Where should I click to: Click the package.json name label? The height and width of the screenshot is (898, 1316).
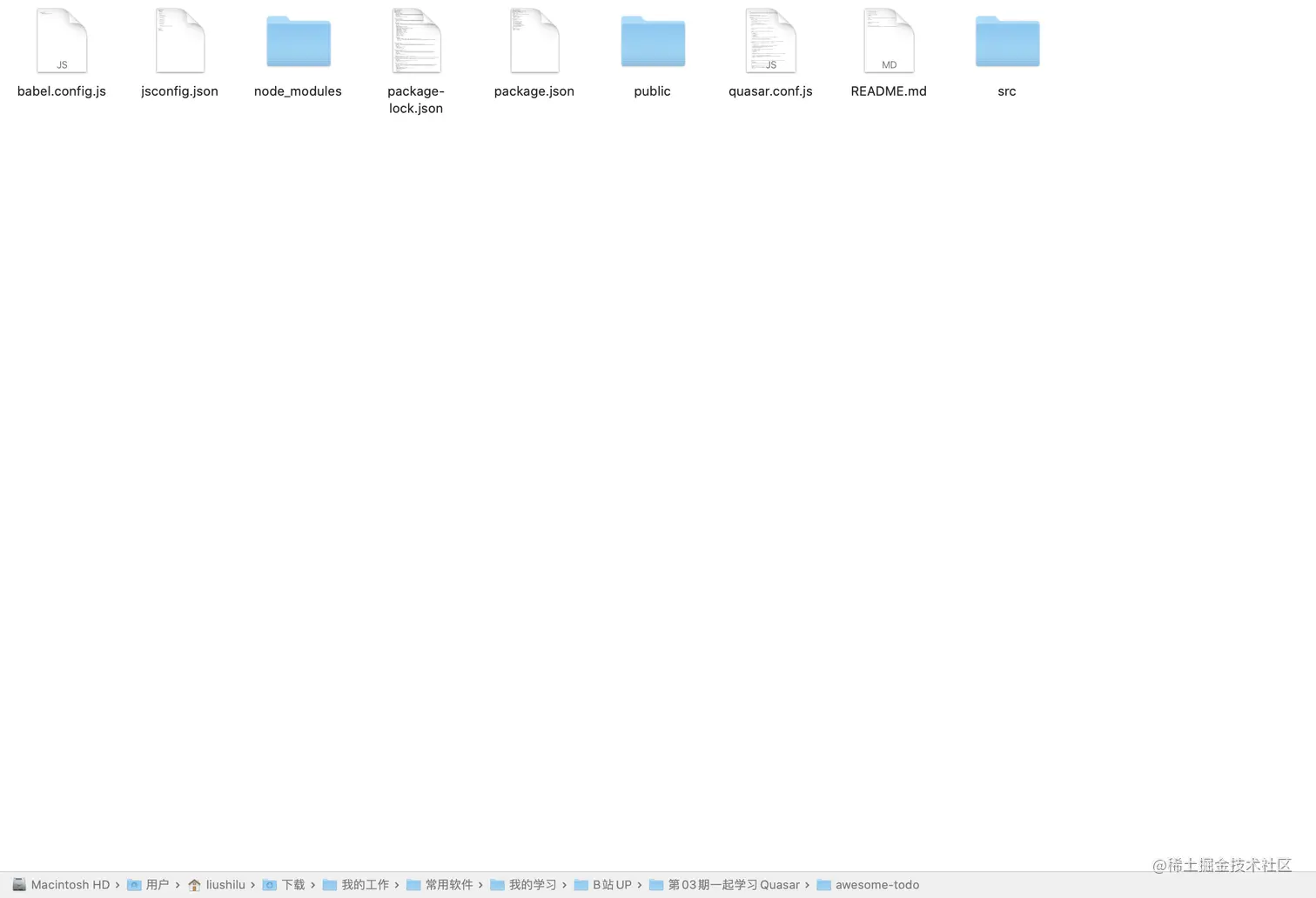point(534,91)
